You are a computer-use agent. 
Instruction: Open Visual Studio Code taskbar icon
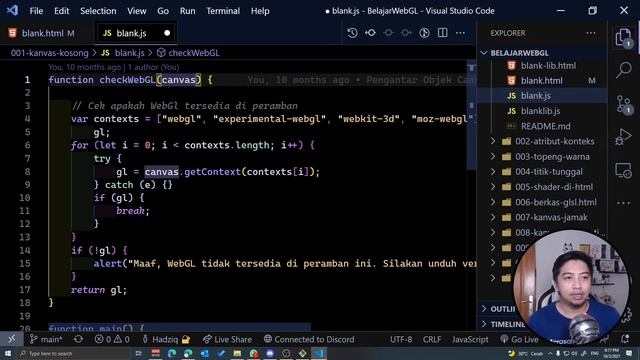pyautogui.click(x=319, y=353)
